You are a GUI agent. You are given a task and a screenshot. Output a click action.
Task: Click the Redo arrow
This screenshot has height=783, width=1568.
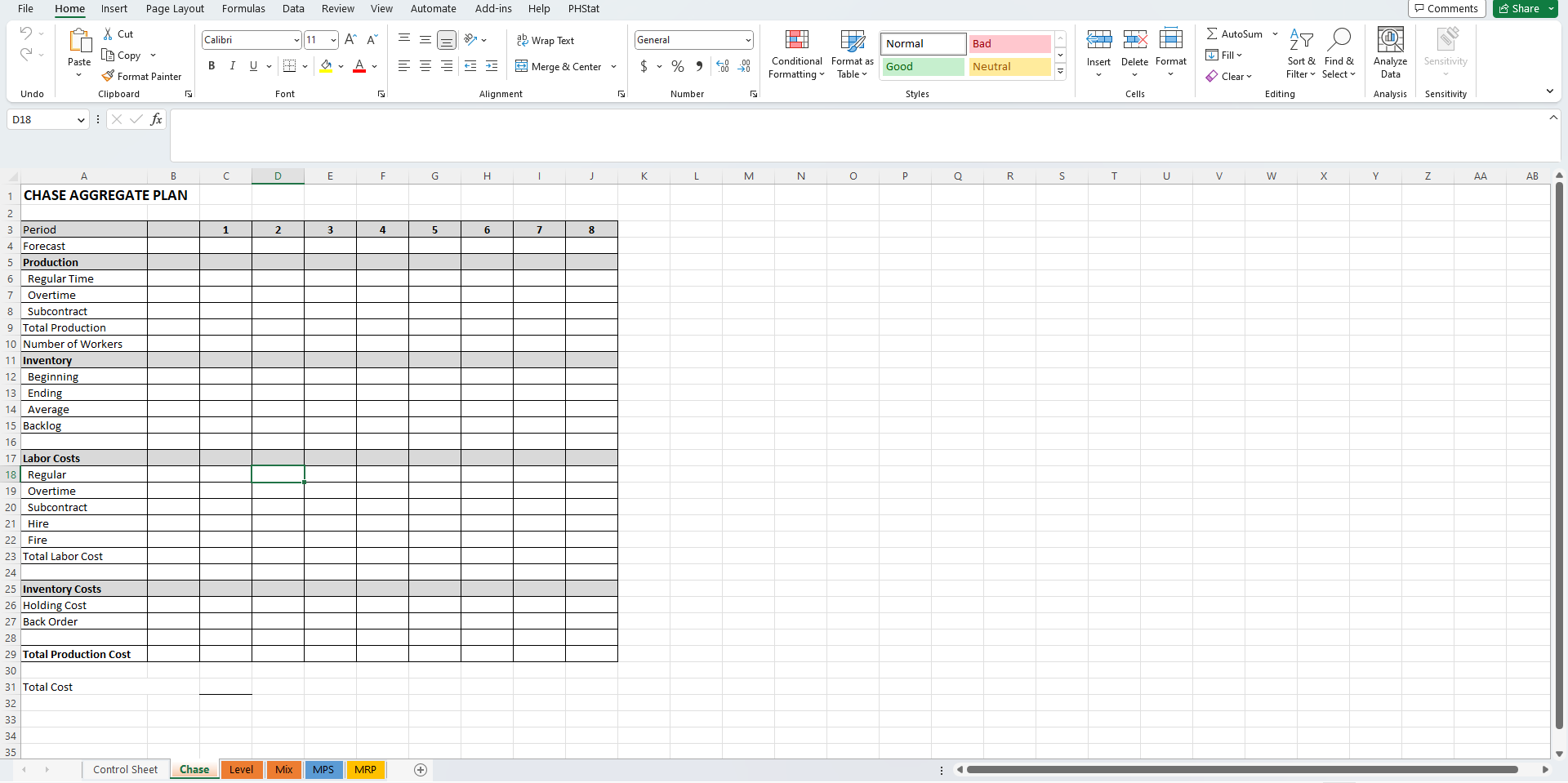26,55
